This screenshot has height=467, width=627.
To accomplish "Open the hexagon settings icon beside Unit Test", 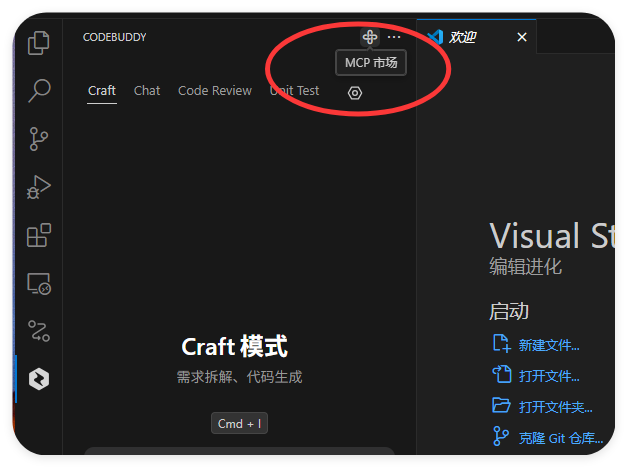I will pyautogui.click(x=355, y=93).
